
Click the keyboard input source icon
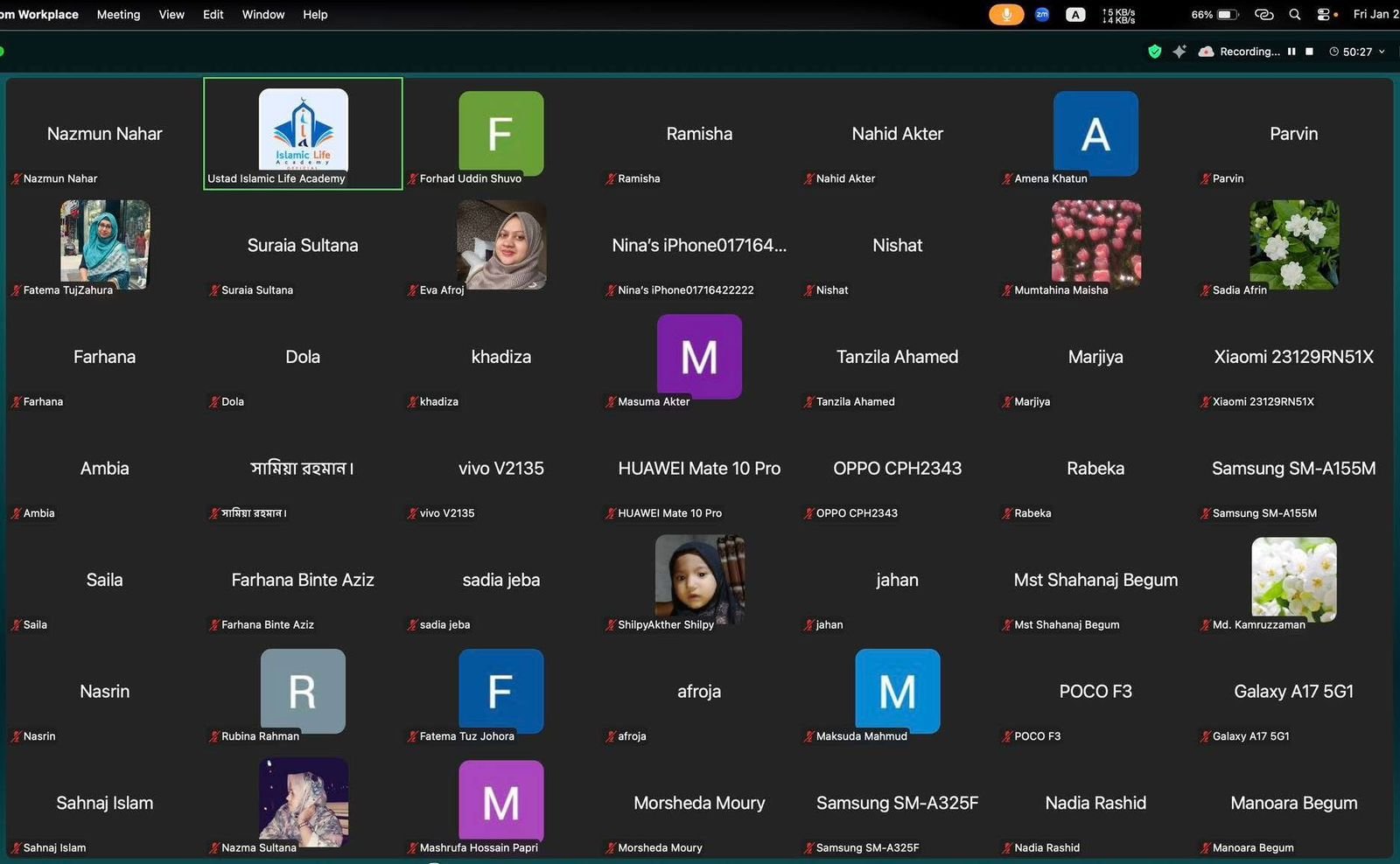(1075, 15)
